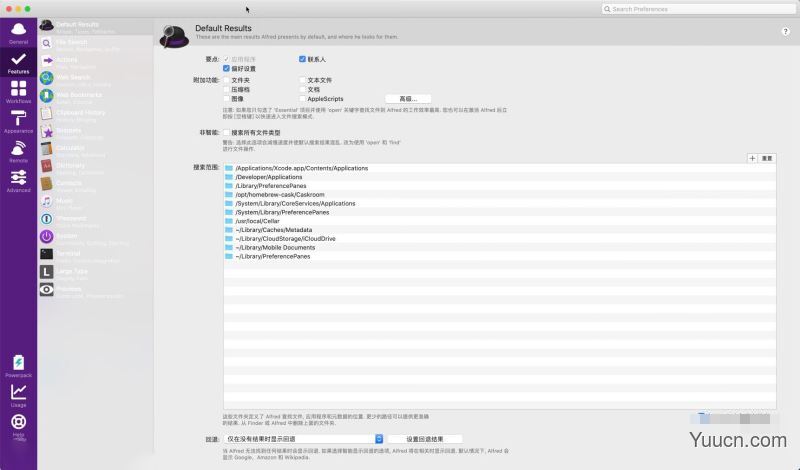Select /System/Library/PreferencePanes row
Image resolution: width=800 pixels, height=470 pixels.
[x=499, y=212]
